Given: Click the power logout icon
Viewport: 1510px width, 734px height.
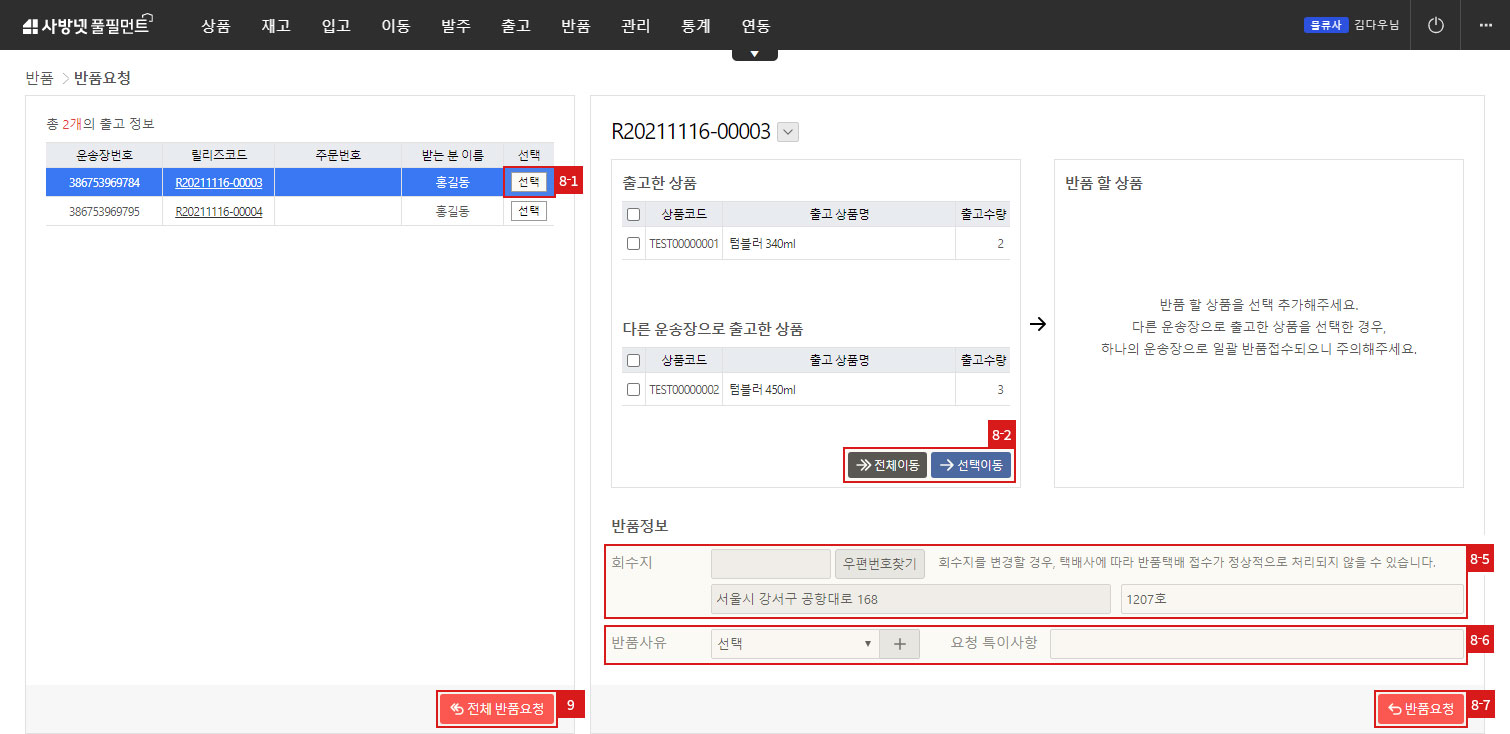Looking at the screenshot, I should click(x=1436, y=25).
